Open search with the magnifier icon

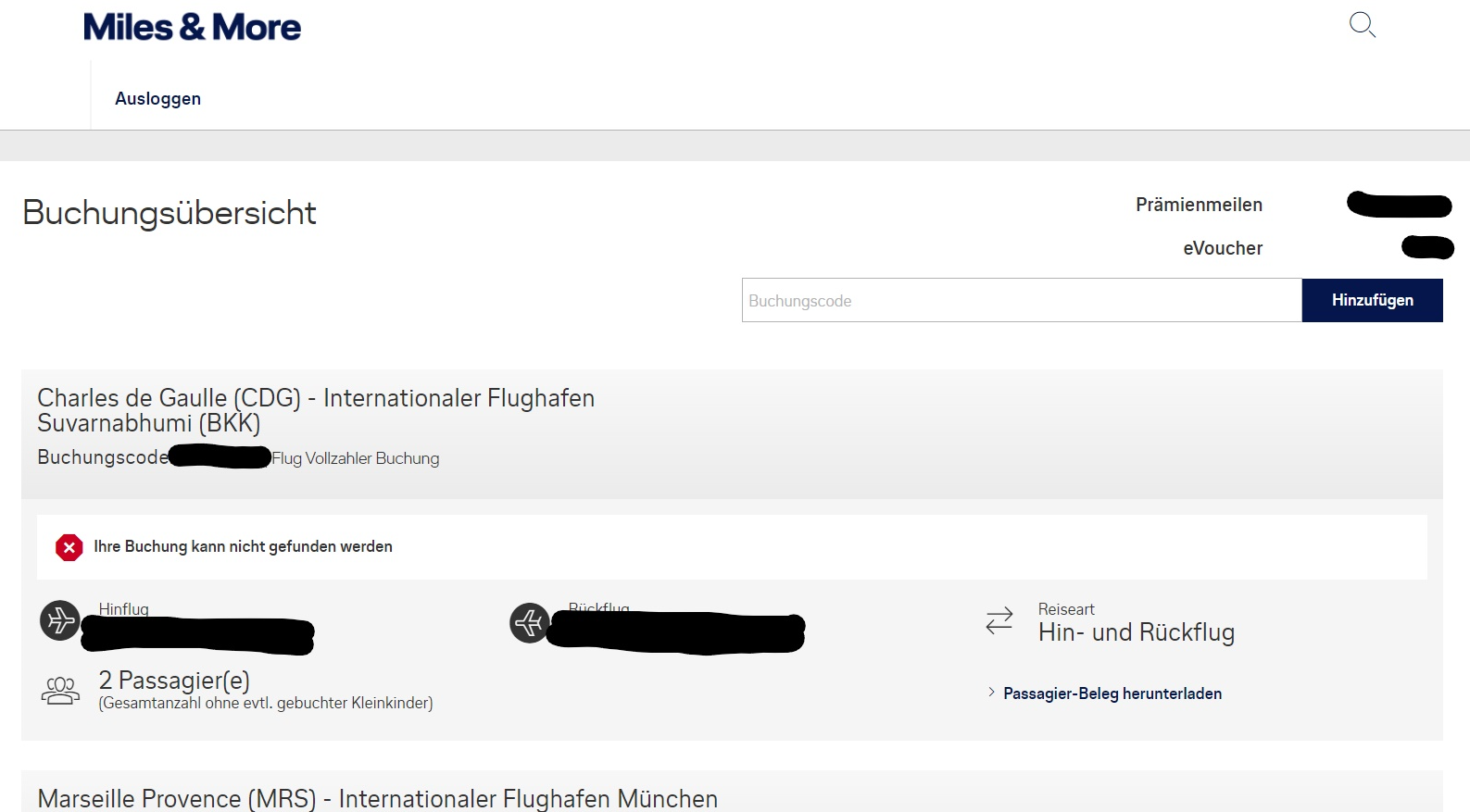click(x=1362, y=25)
